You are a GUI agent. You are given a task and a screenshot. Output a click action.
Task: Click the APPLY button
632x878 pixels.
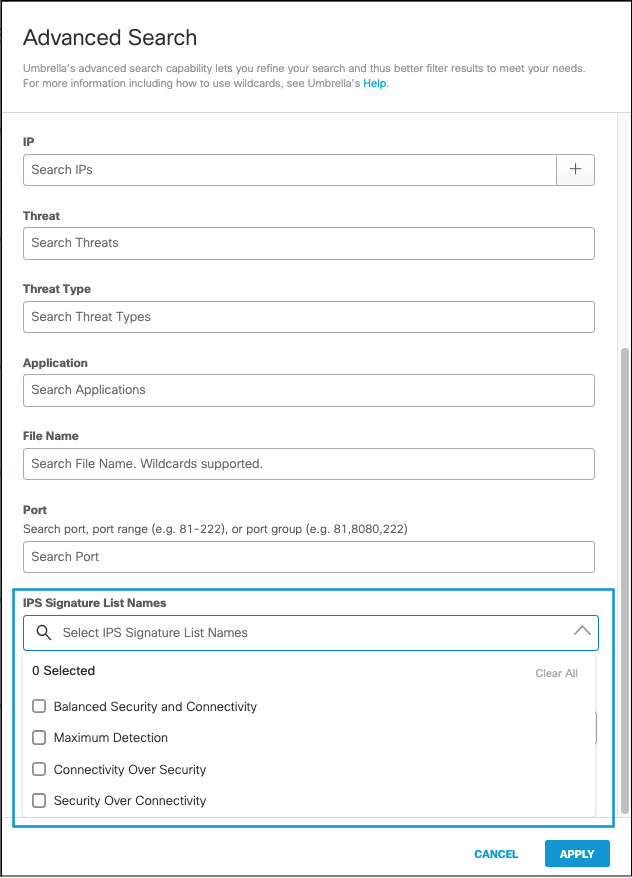pyautogui.click(x=577, y=853)
